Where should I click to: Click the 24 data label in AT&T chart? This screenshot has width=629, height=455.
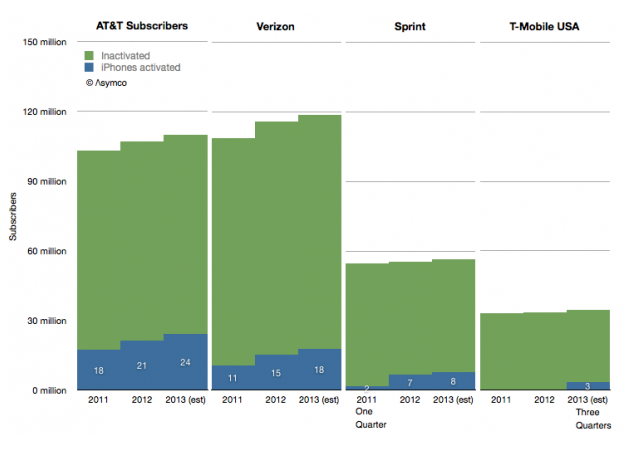click(x=185, y=362)
